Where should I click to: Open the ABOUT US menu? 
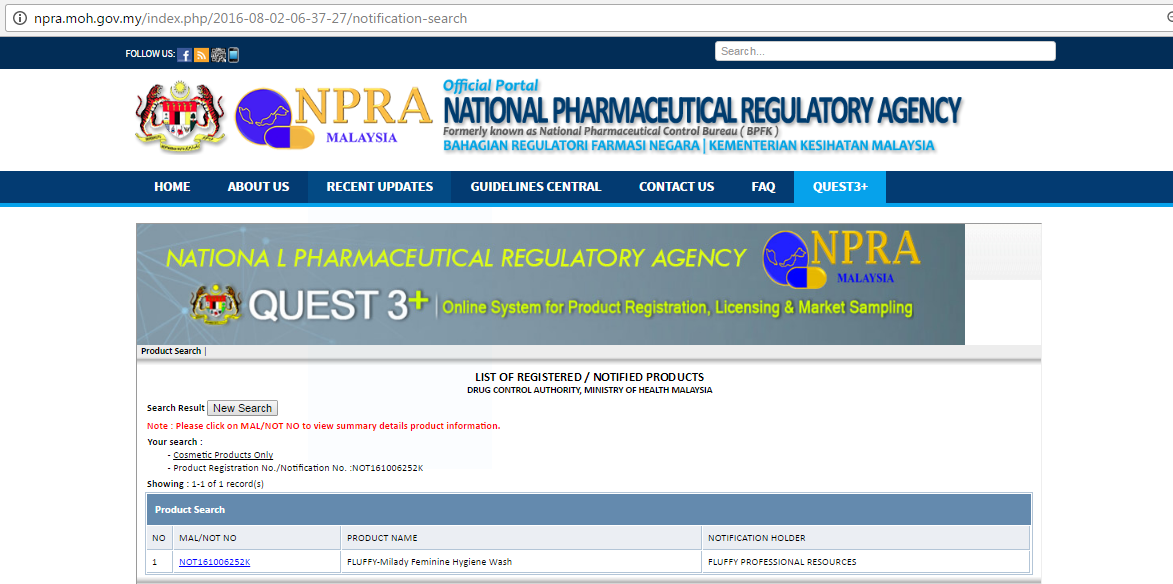click(258, 187)
